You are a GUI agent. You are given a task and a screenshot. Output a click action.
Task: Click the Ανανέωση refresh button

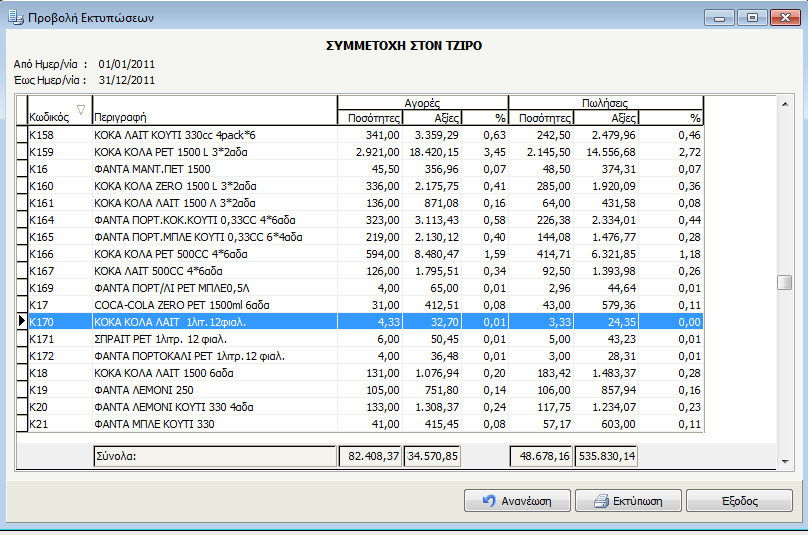pos(517,500)
